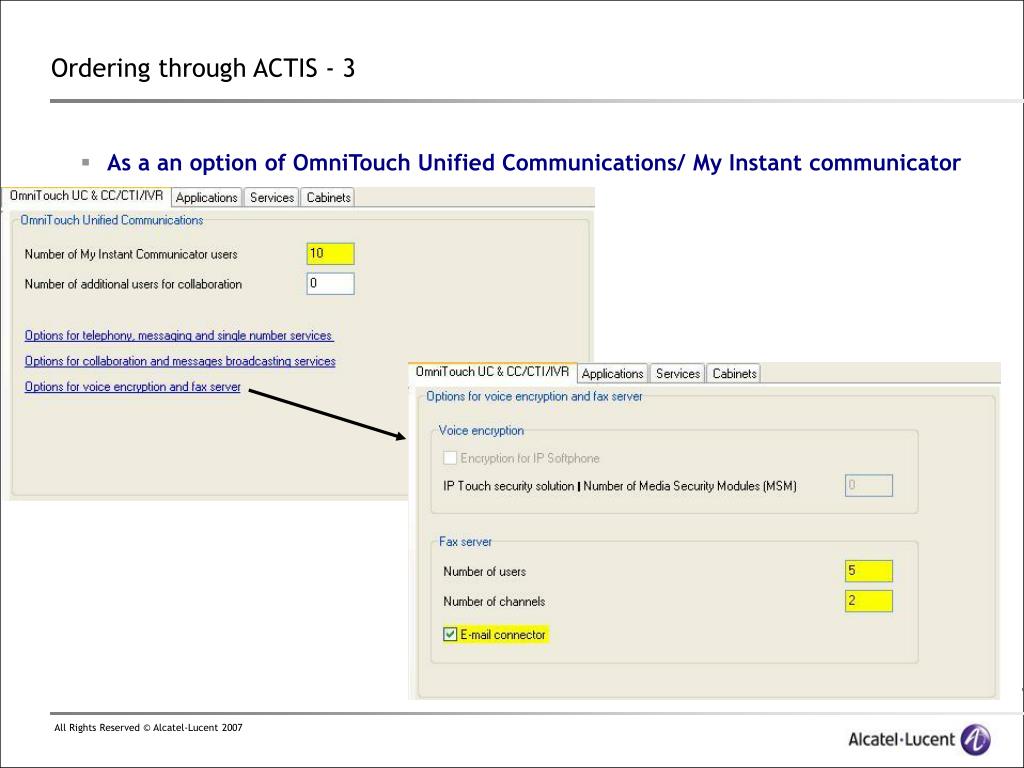1024x768 pixels.
Task: Click the 'IP Touch security solution' label text
Action: 509,486
